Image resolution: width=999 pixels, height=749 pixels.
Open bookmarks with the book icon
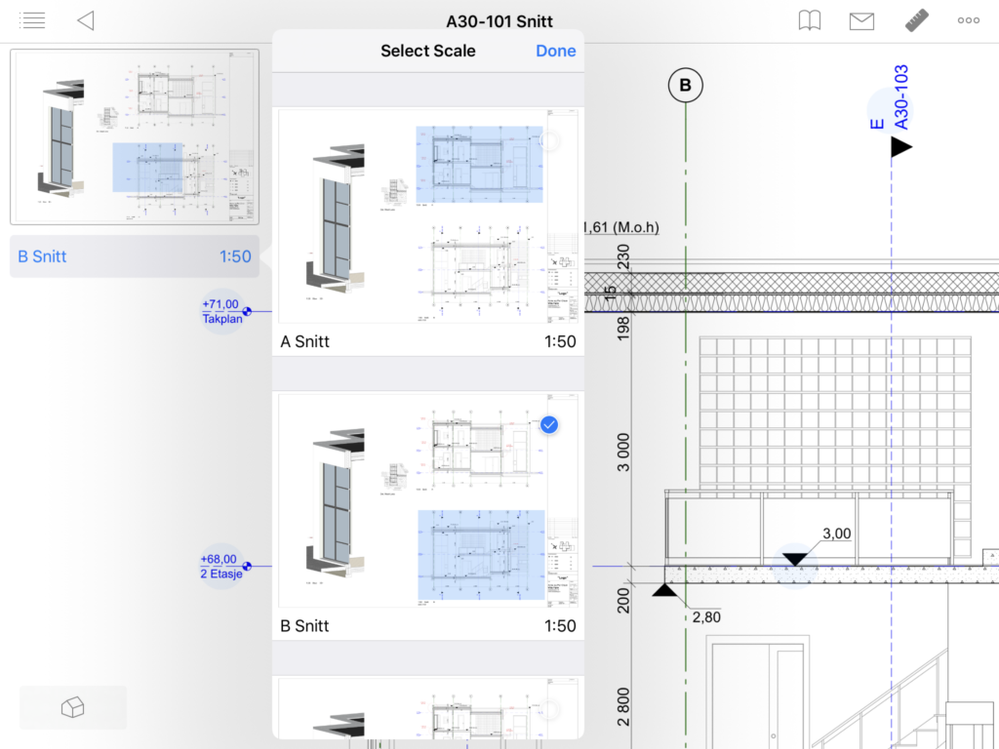click(x=809, y=20)
